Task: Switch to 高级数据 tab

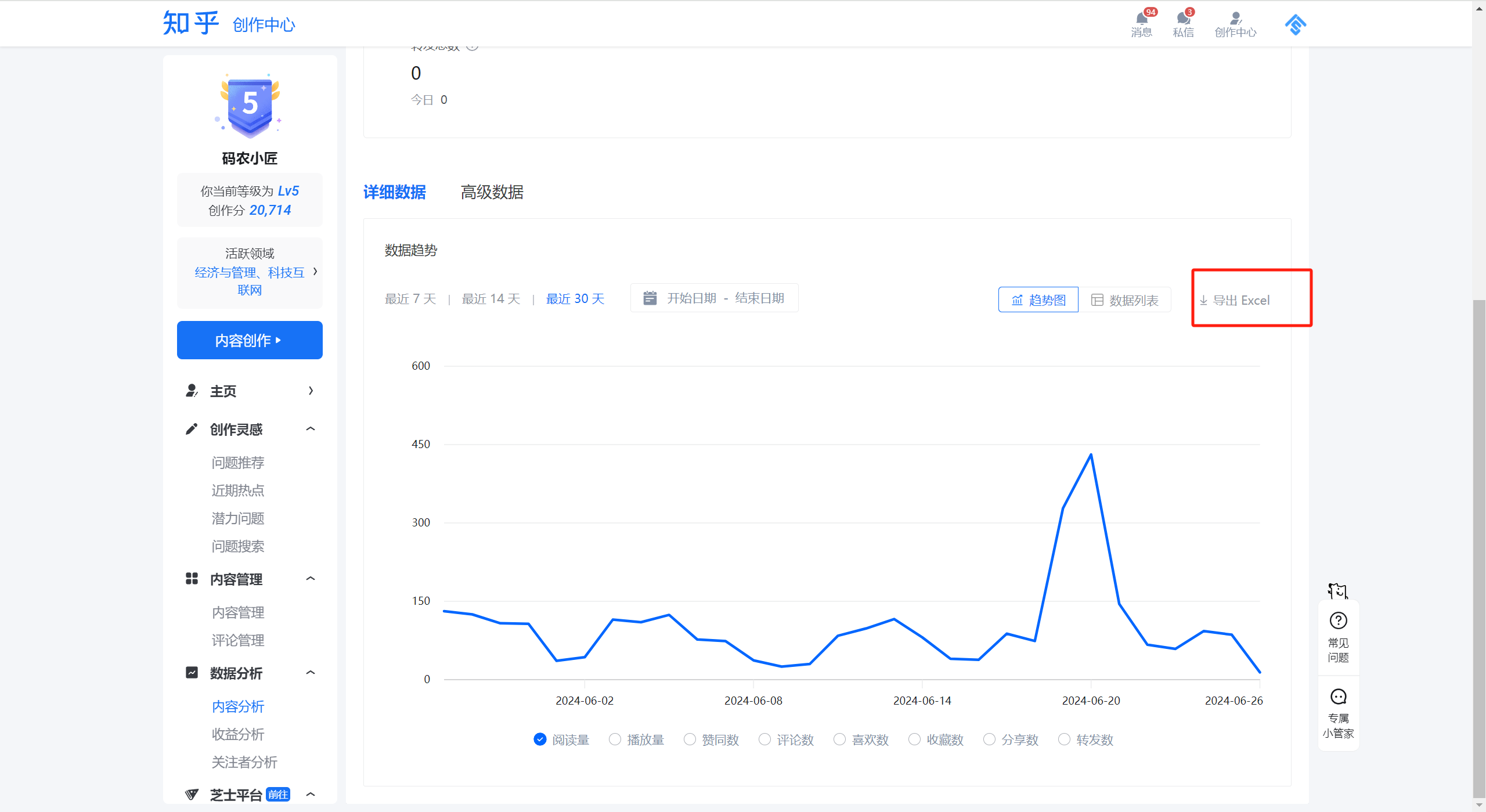Action: point(492,192)
